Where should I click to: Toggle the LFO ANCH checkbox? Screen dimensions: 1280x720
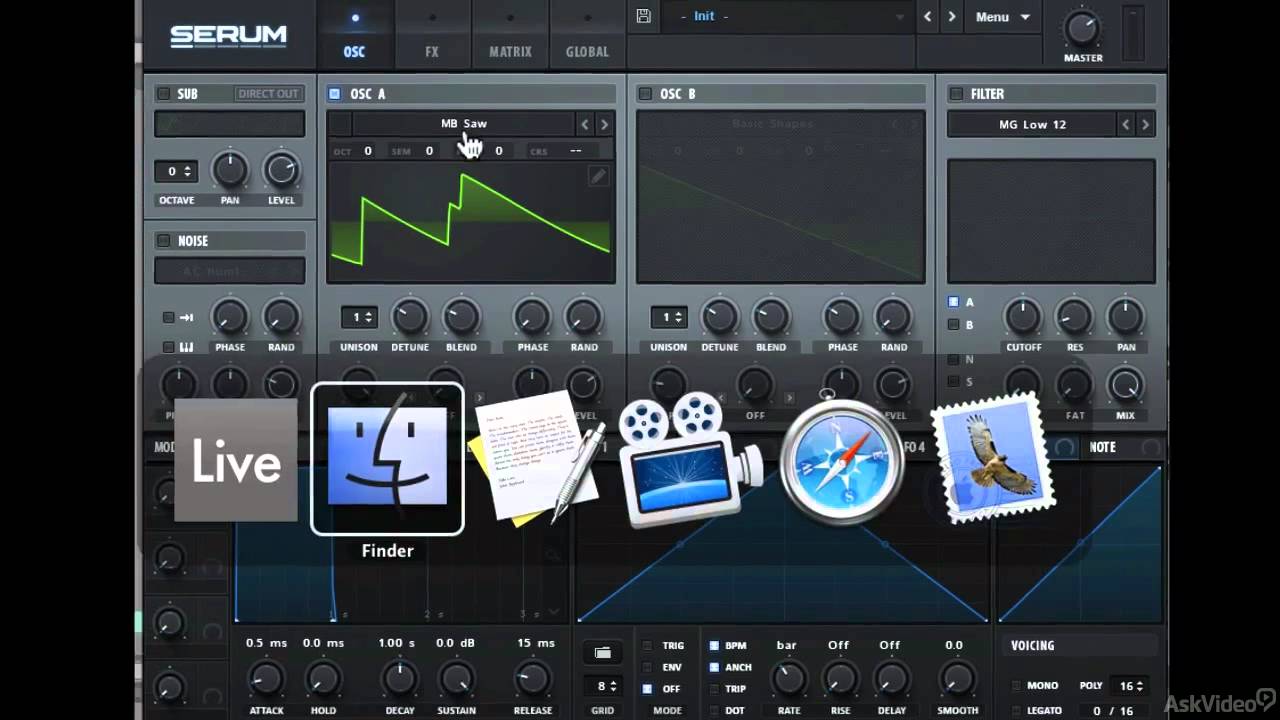coord(713,667)
